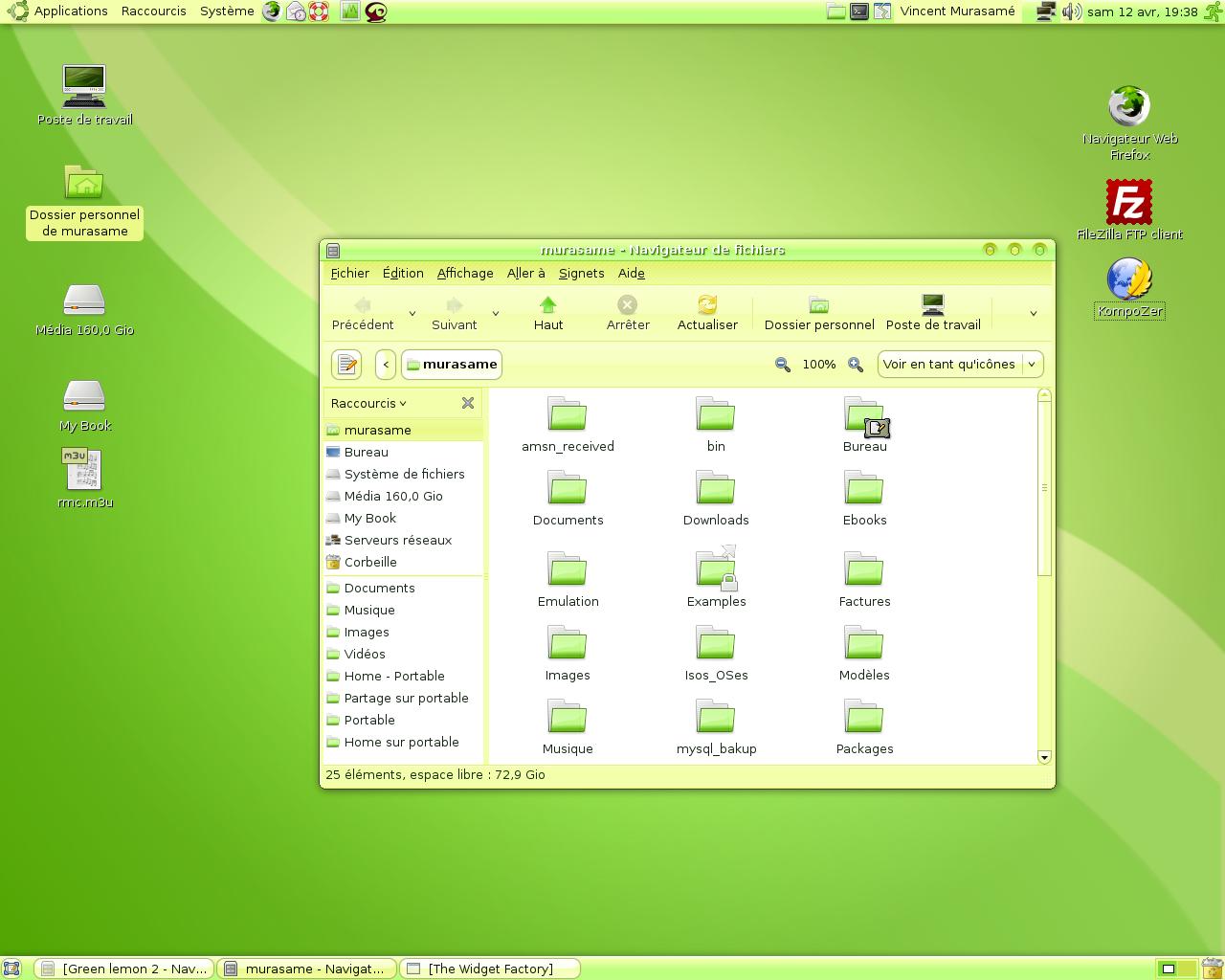
Task: Select the mysql_bakup folder icon
Action: 716,717
